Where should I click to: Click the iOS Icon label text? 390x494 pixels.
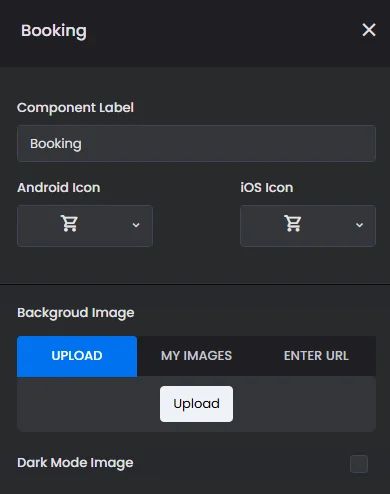(x=267, y=188)
